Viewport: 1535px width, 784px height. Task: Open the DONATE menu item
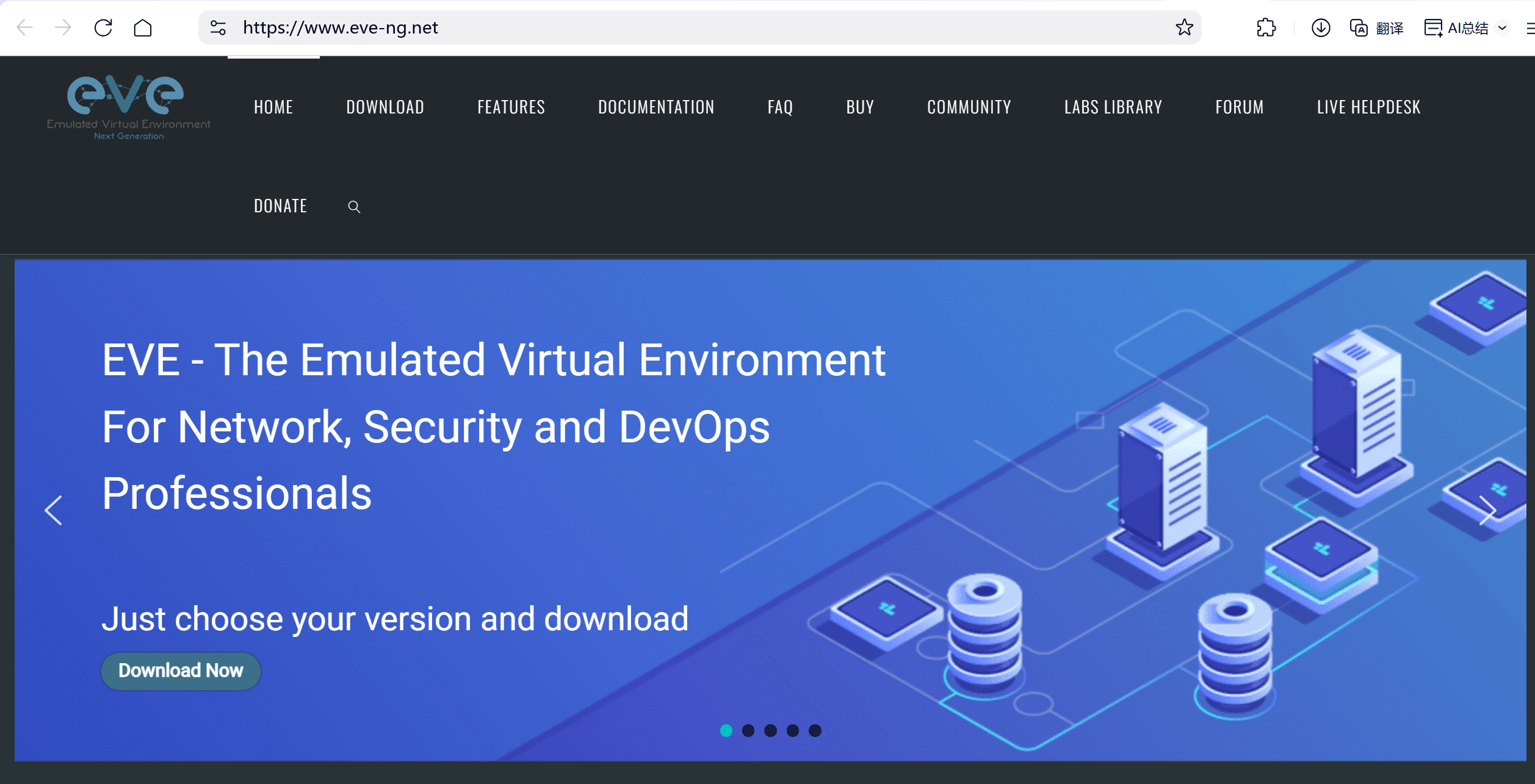(280, 206)
